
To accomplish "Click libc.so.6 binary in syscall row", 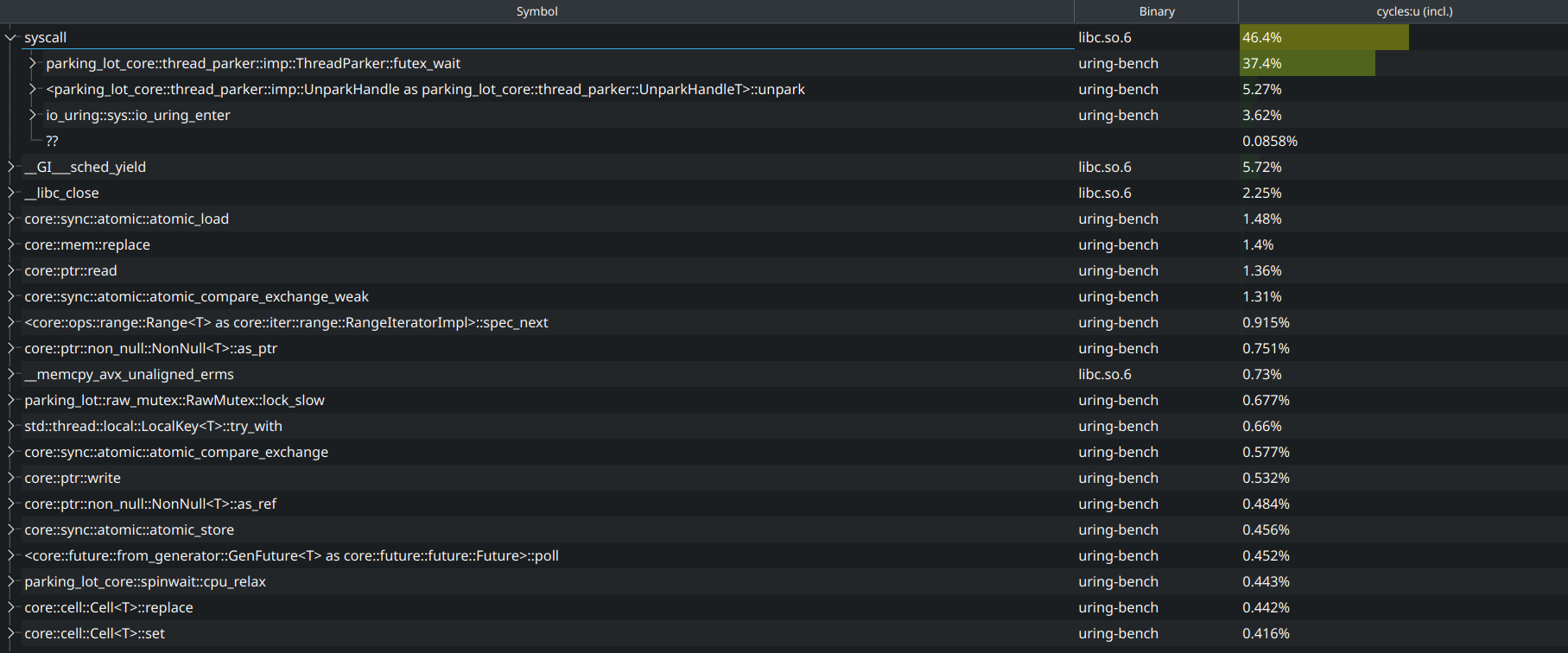I will click(x=1105, y=37).
